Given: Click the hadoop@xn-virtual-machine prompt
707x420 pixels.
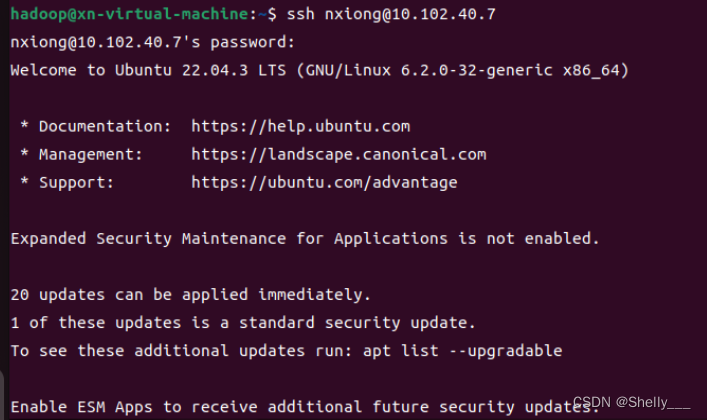Looking at the screenshot, I should 129,14.
